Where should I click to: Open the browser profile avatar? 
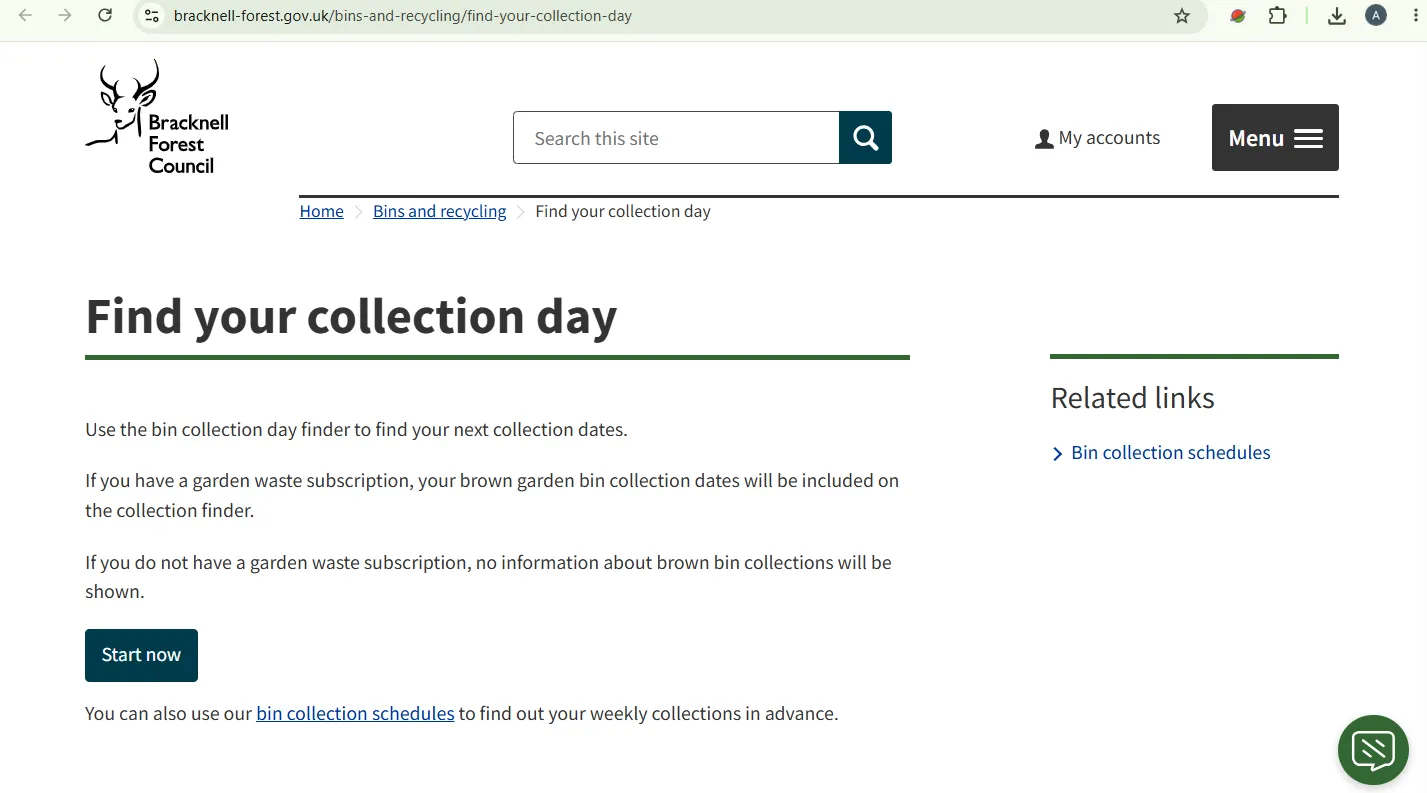click(1376, 16)
